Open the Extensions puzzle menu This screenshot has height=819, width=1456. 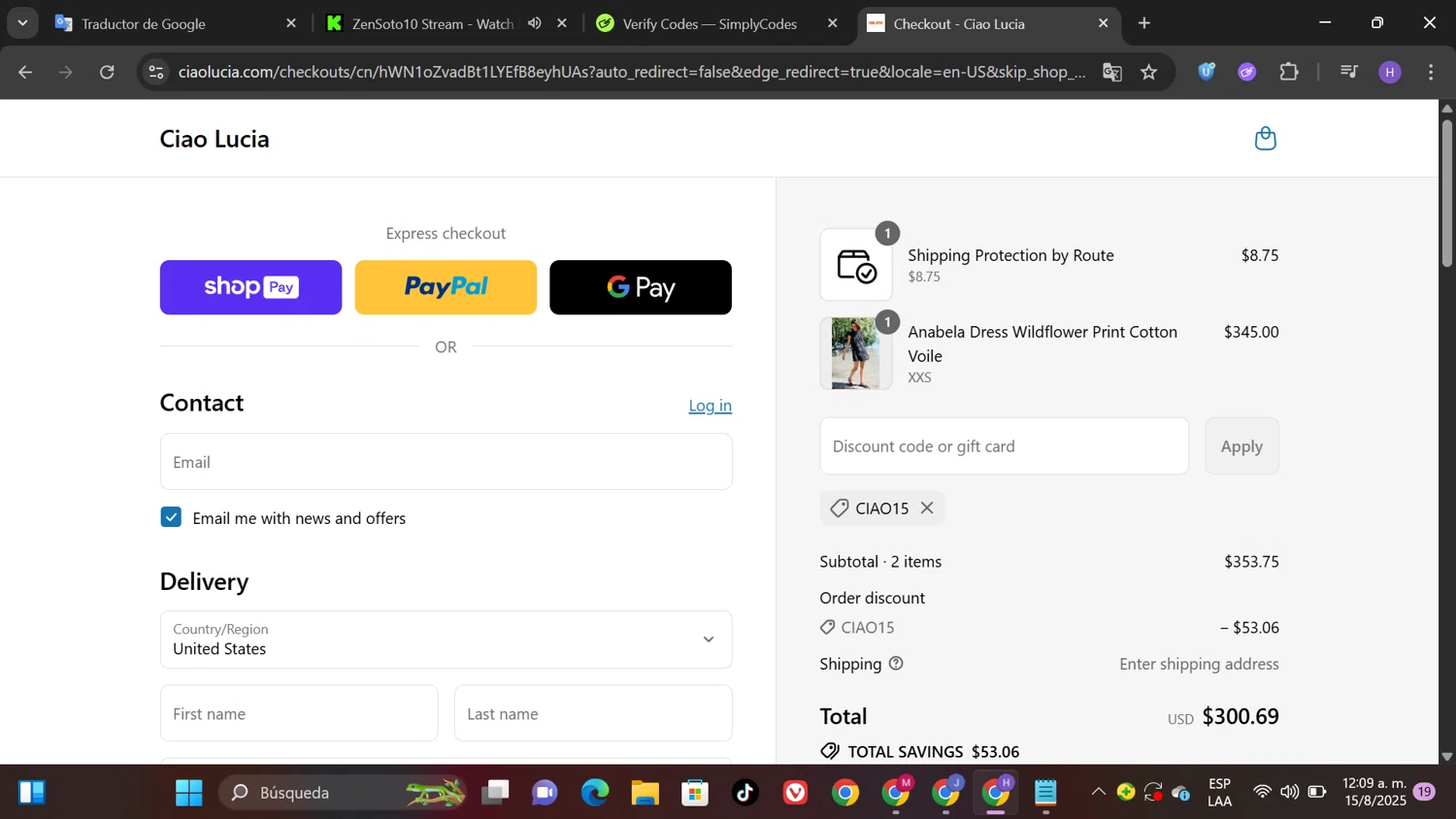(x=1289, y=72)
